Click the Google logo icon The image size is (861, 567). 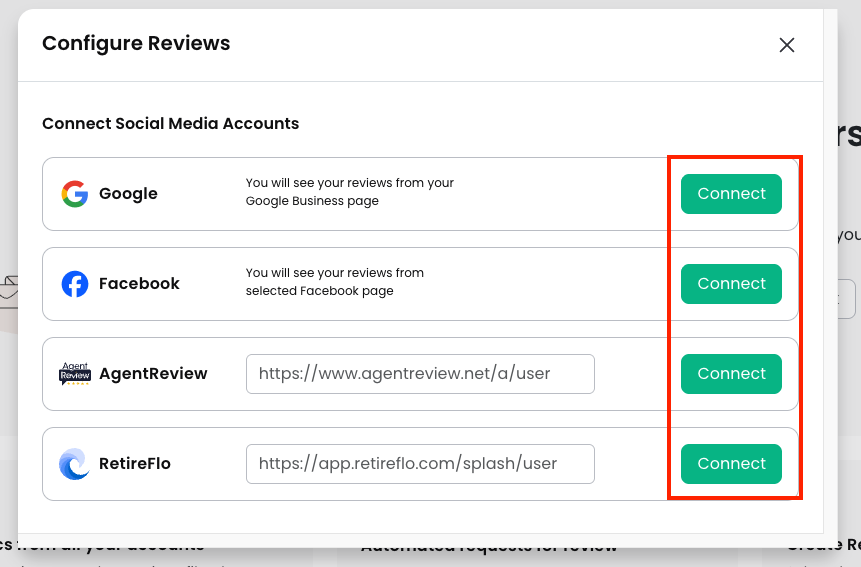tap(75, 194)
